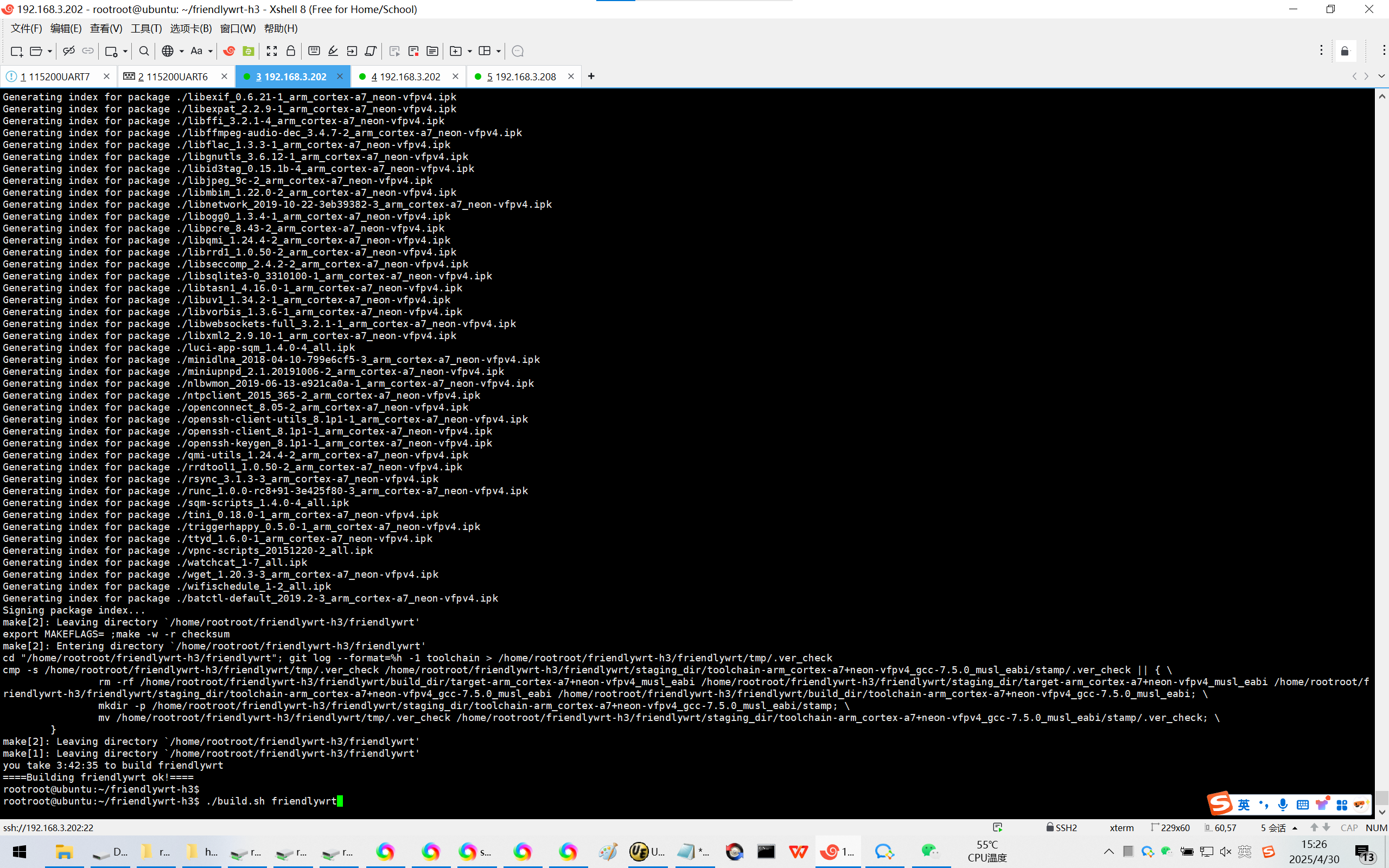Open the virtual keyboard toolbar icon
Viewport: 1389px width, 868px height.
314,51
